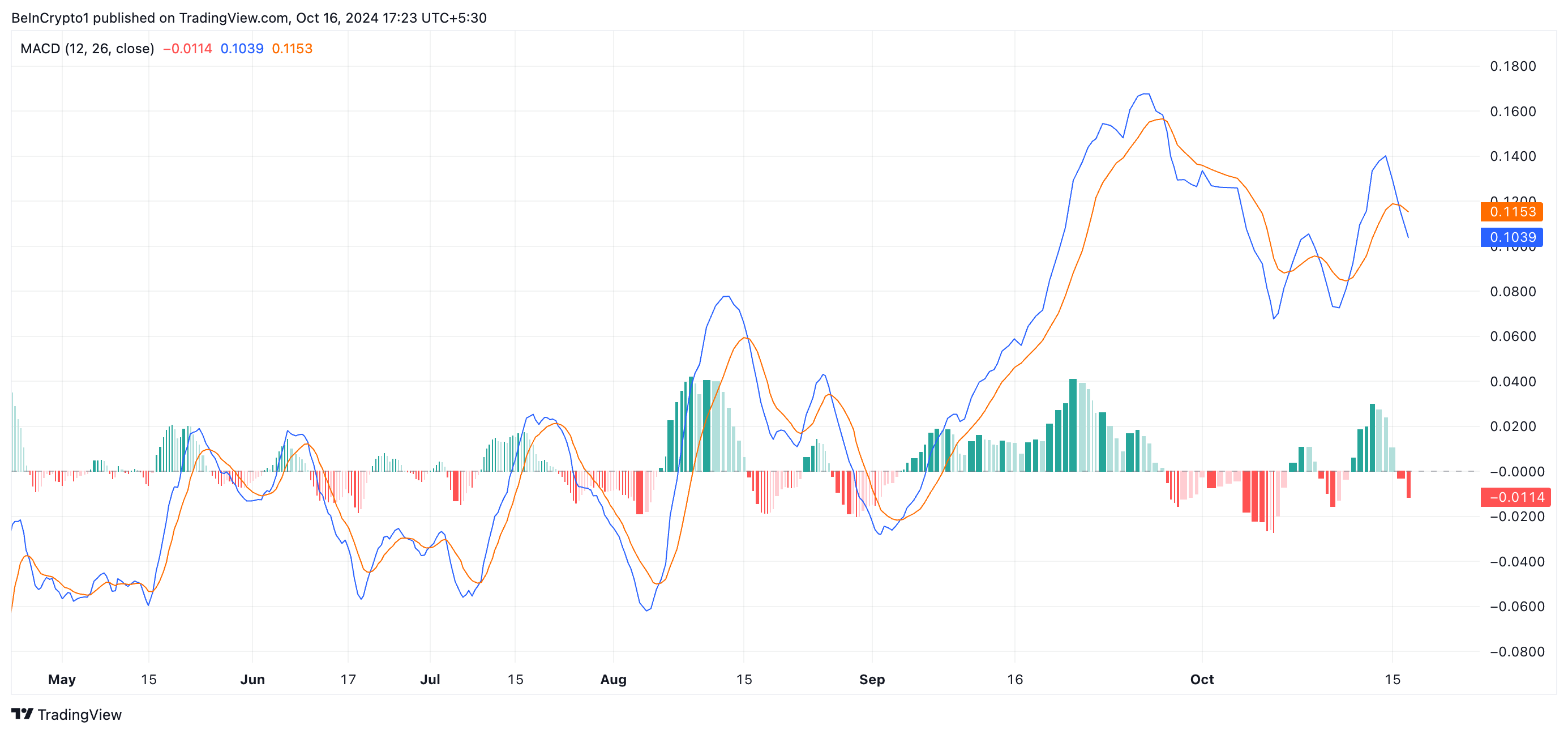Click the Aug label on time axis
Viewport: 1568px width, 734px height.
pyautogui.click(x=613, y=679)
